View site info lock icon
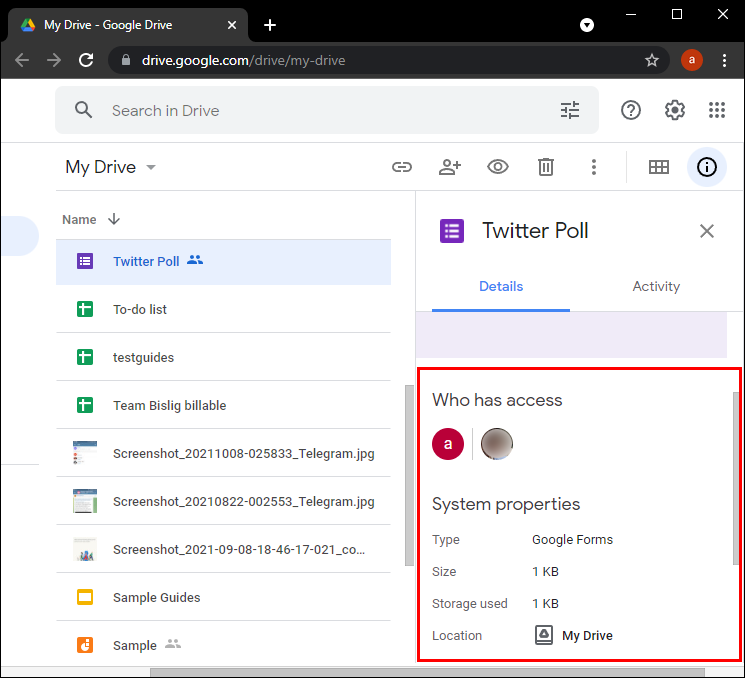 coord(125,60)
